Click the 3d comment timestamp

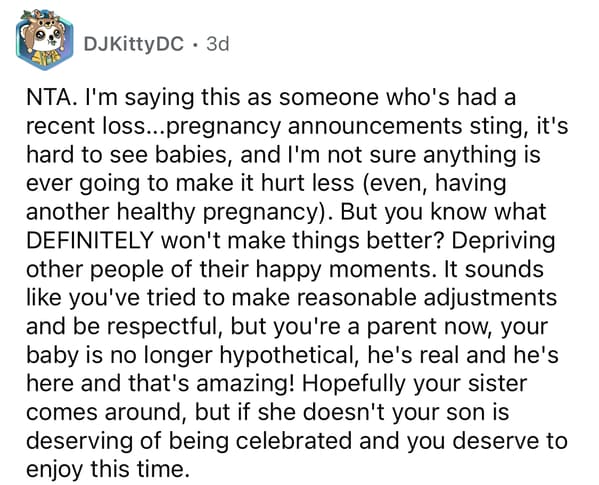click(x=218, y=44)
